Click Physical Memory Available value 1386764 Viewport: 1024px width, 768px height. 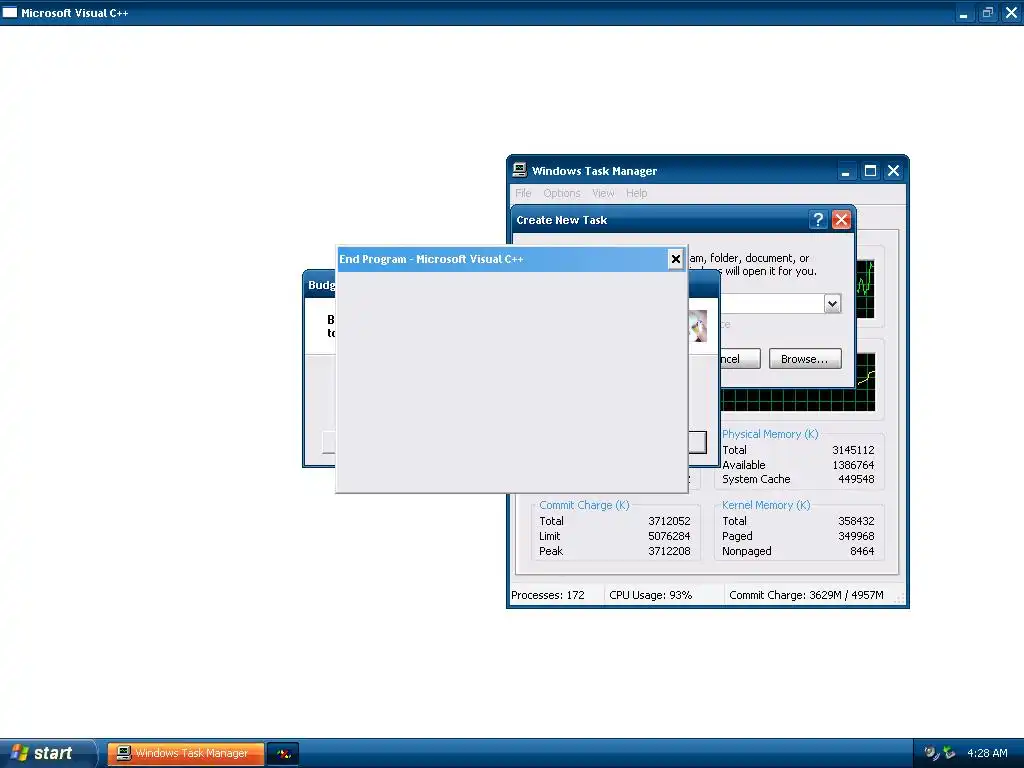(x=853, y=465)
